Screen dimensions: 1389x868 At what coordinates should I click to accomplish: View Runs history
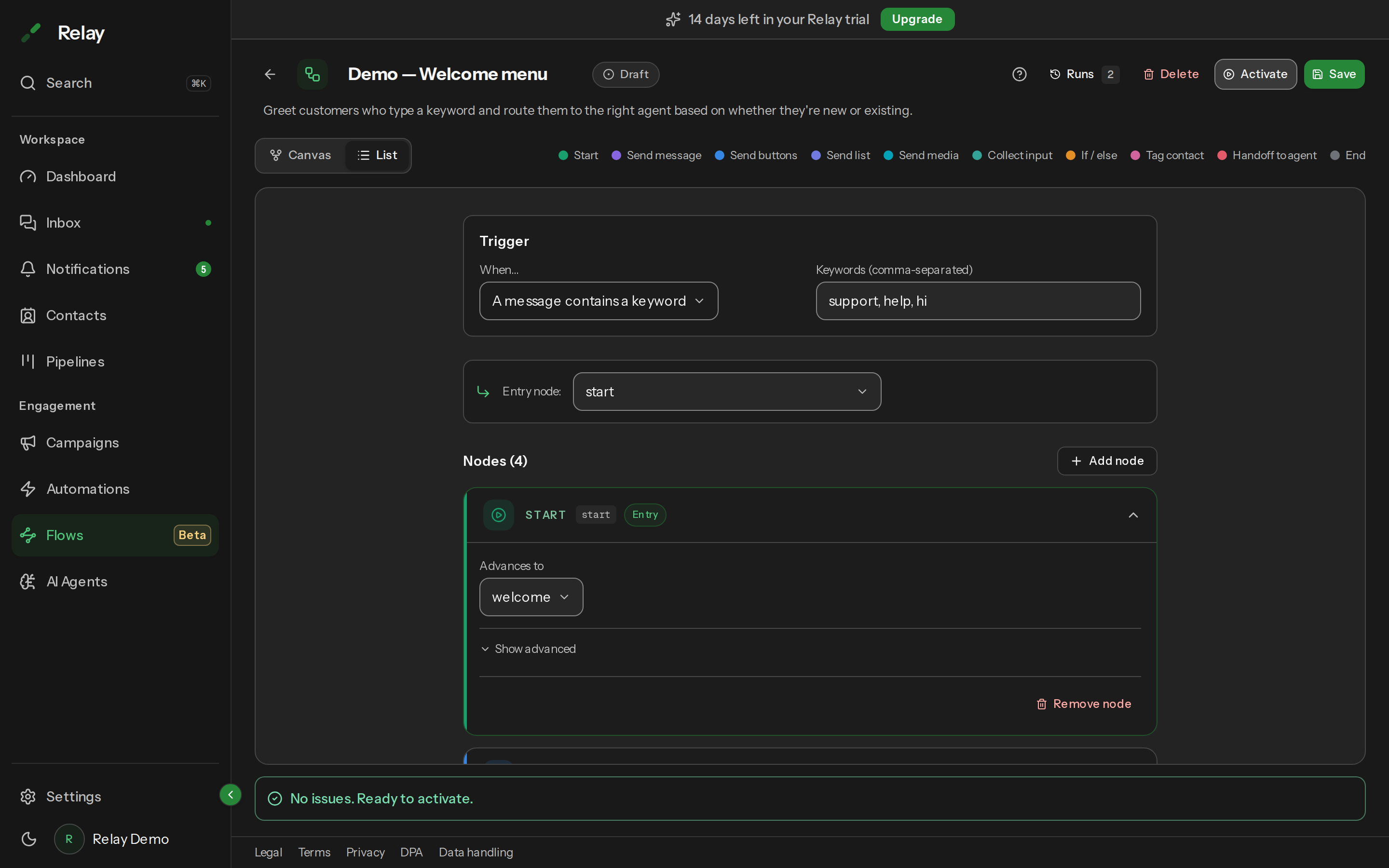(1084, 75)
